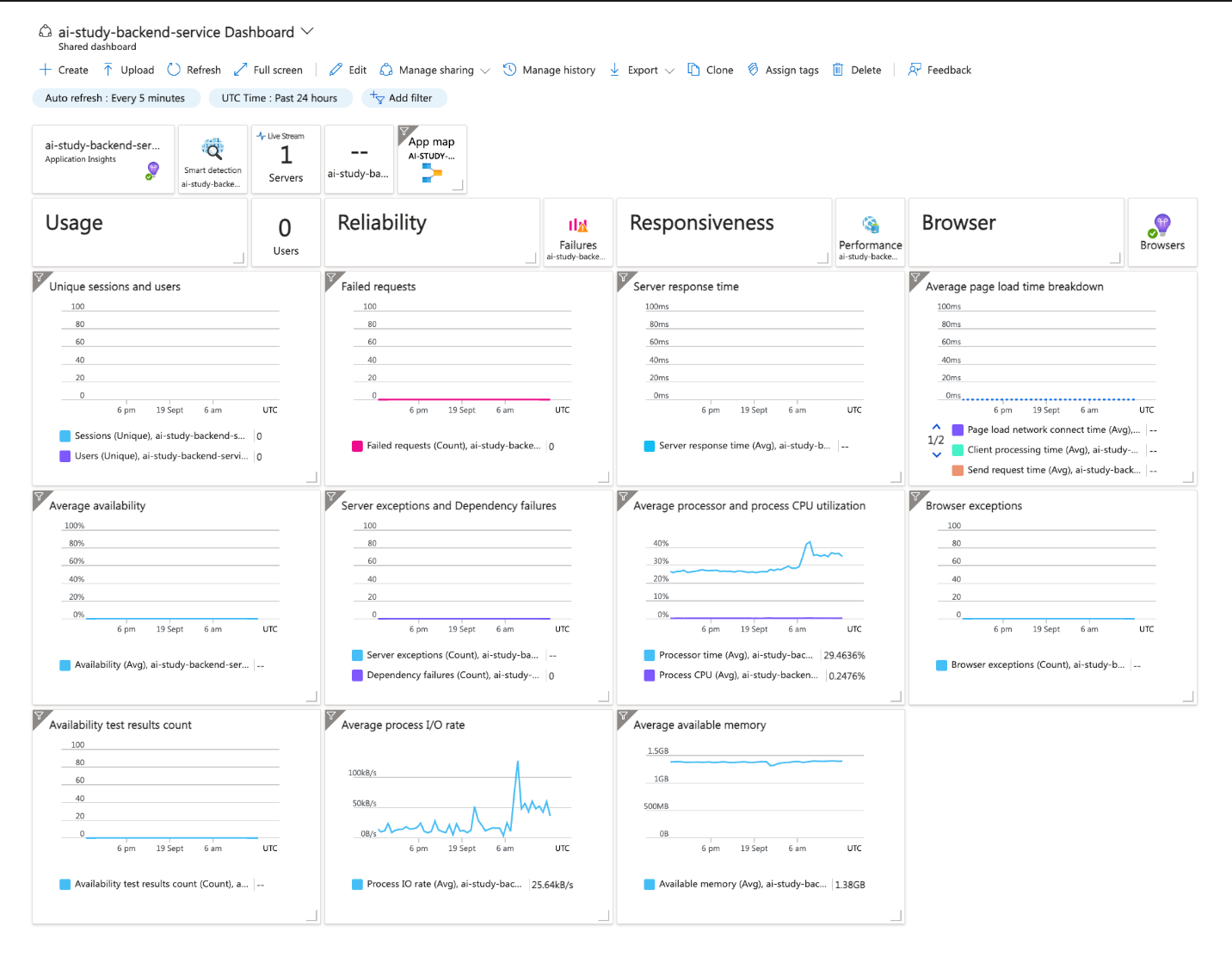Click the Clone dashboard icon
The image size is (1232, 957).
point(693,70)
